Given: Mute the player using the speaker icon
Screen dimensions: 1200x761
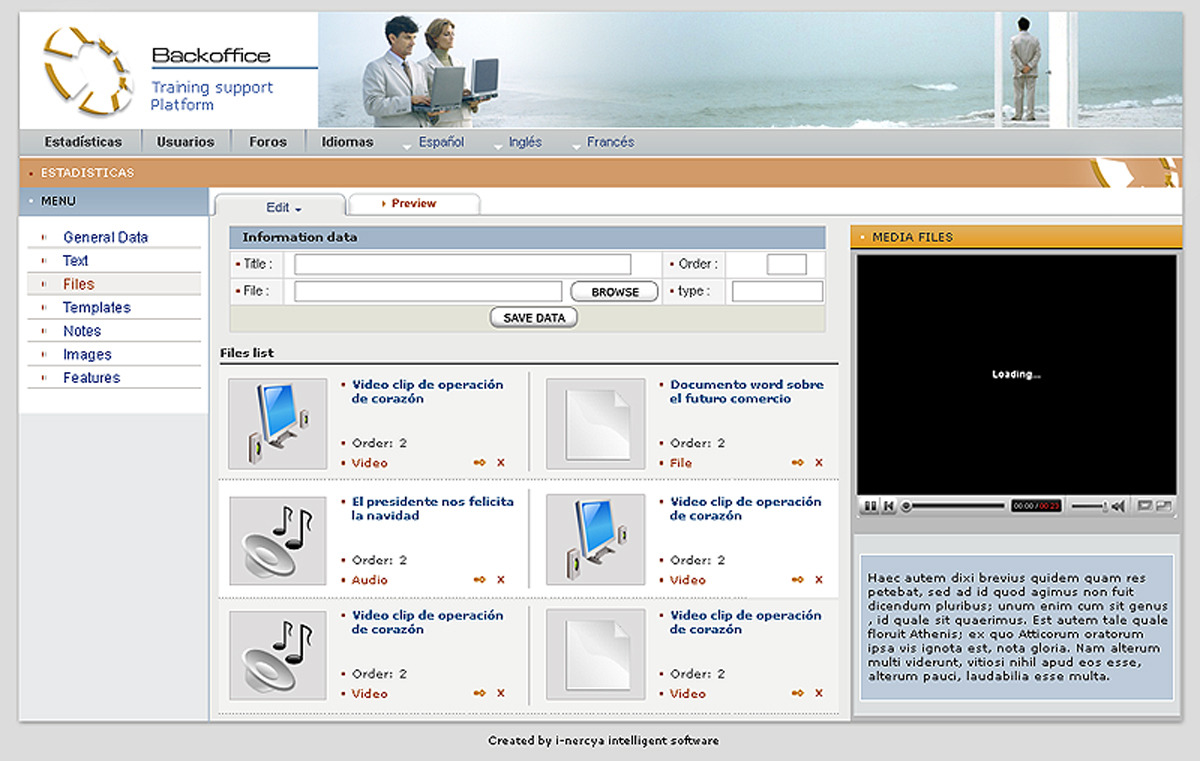Looking at the screenshot, I should click(x=1119, y=507).
